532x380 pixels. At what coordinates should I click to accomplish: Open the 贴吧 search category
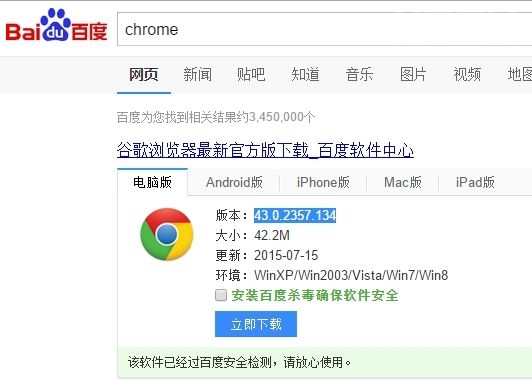pyautogui.click(x=251, y=74)
